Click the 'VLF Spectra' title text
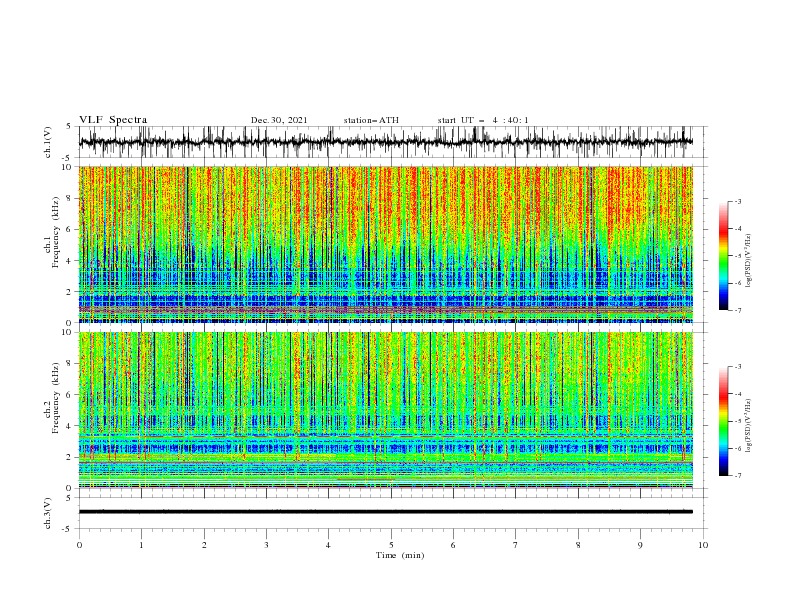The image size is (792, 612). [x=113, y=120]
